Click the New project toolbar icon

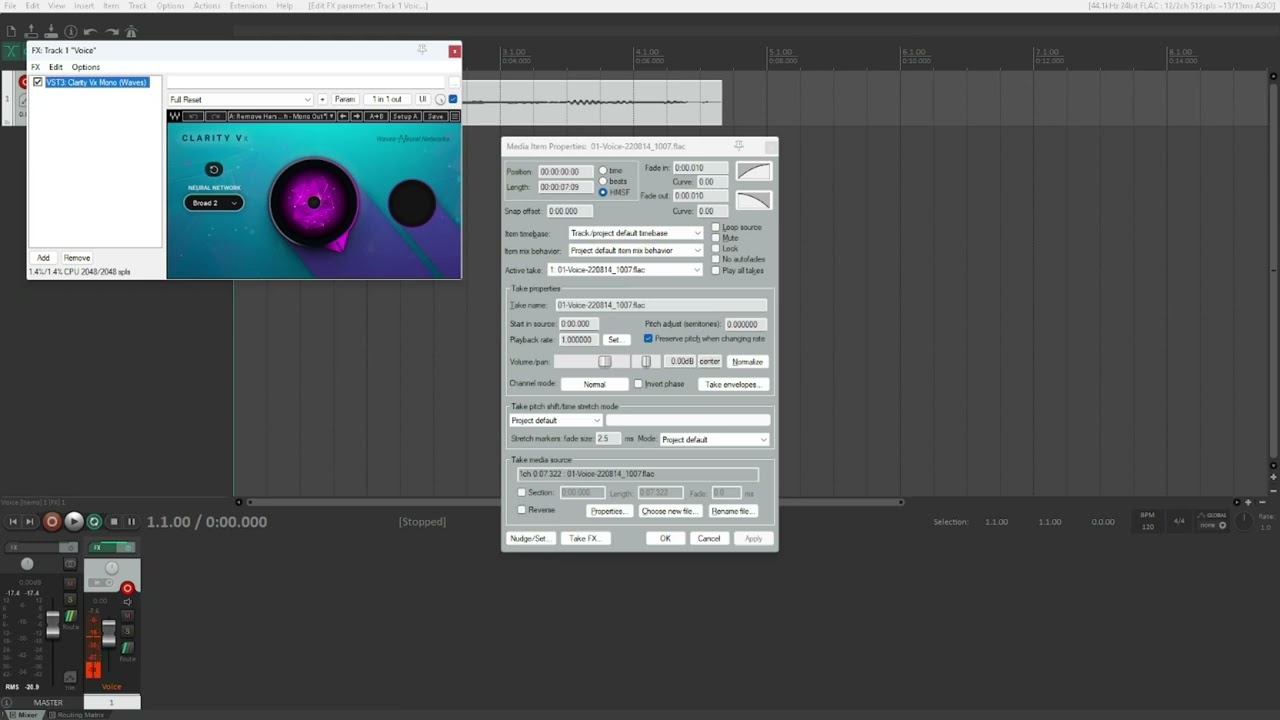(11, 32)
